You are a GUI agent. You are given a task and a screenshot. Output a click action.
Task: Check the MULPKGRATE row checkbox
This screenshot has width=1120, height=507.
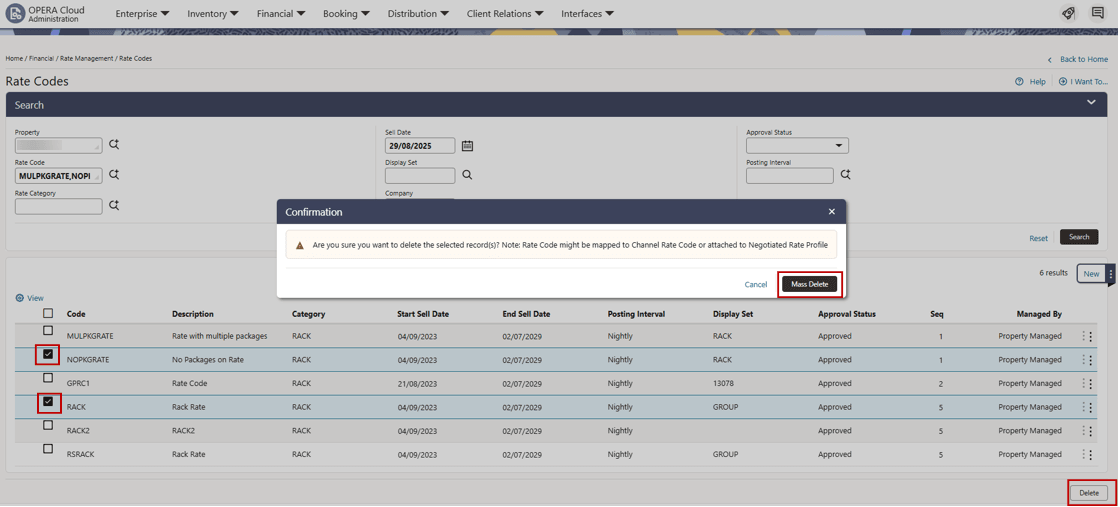[x=48, y=331]
